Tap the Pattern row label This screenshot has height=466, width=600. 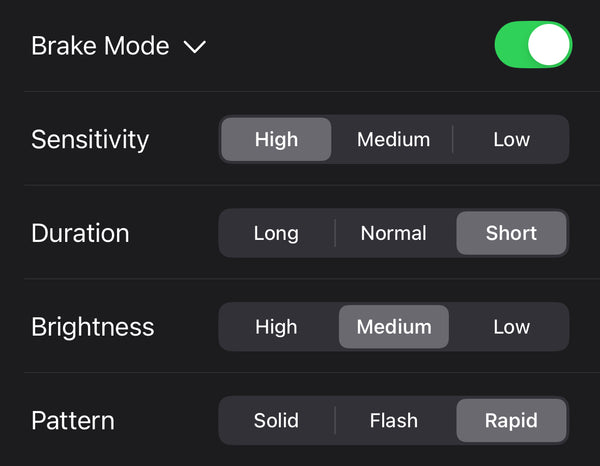(73, 421)
